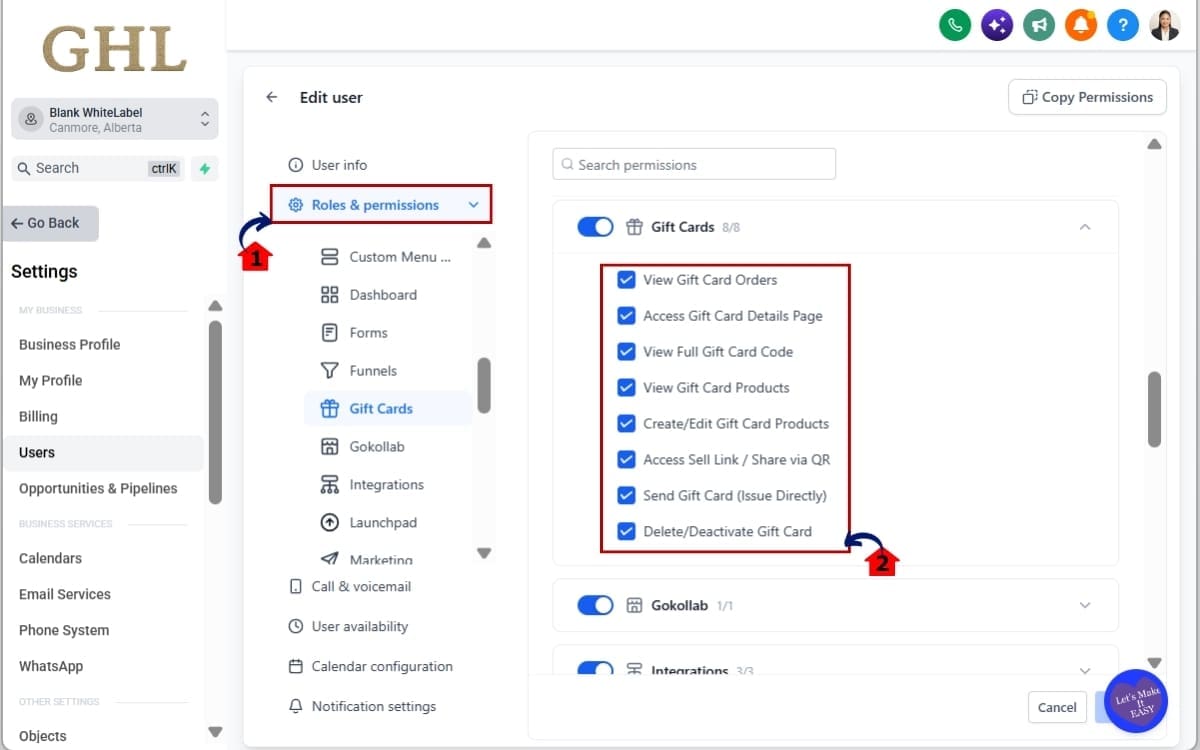Open the purple AI sparkle icon
The height and width of the screenshot is (750, 1200).
(x=997, y=25)
